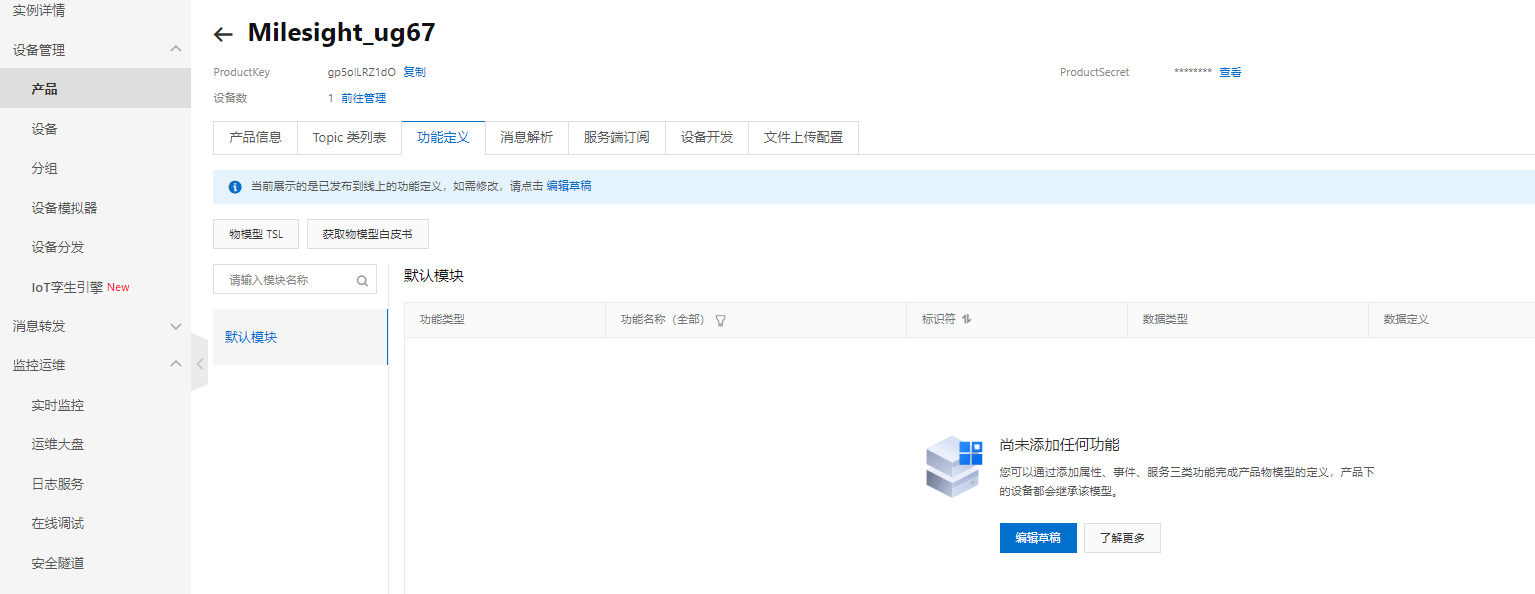1535x594 pixels.
Task: Collapse the 设备管理 menu section
Action: [x=176, y=49]
